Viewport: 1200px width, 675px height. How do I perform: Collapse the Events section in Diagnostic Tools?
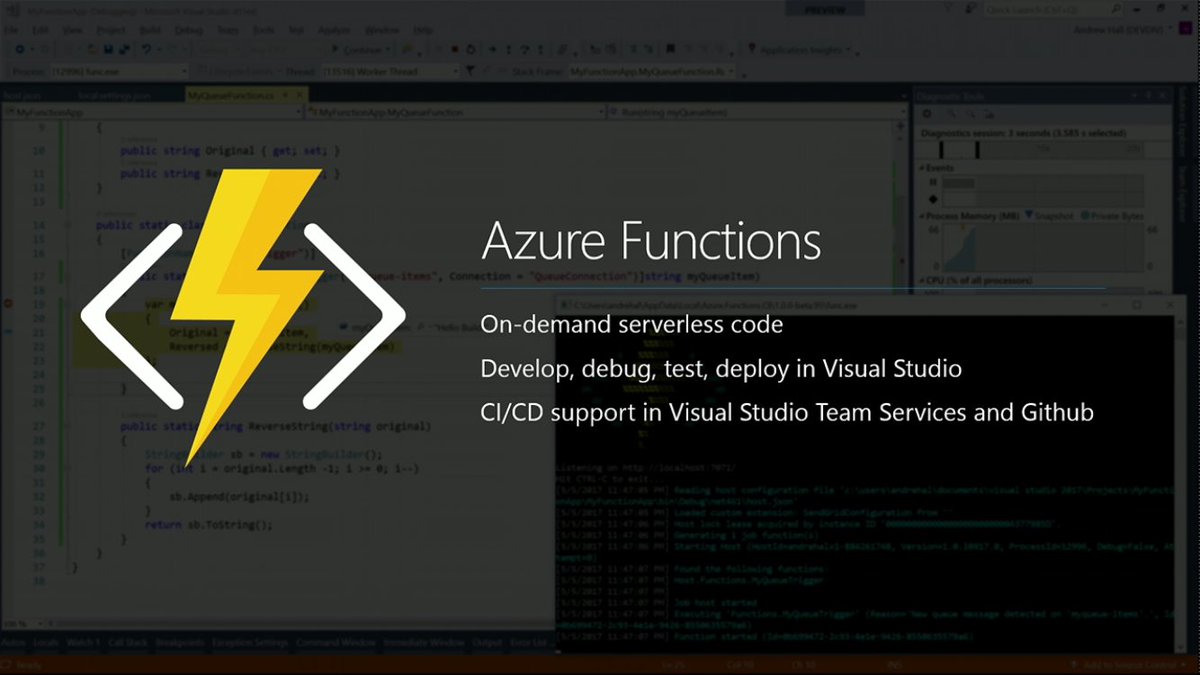pos(923,168)
